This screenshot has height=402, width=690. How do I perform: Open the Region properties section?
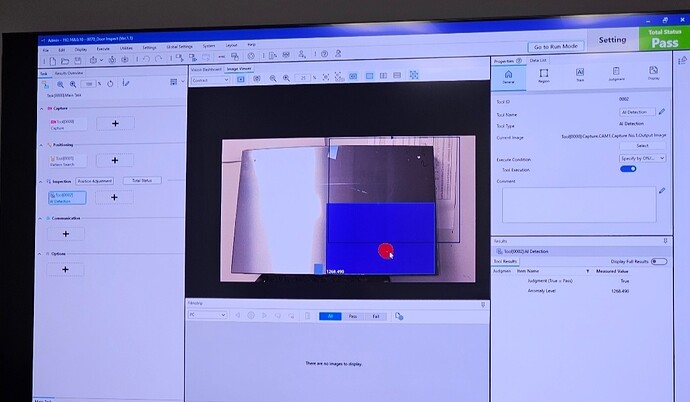(544, 76)
